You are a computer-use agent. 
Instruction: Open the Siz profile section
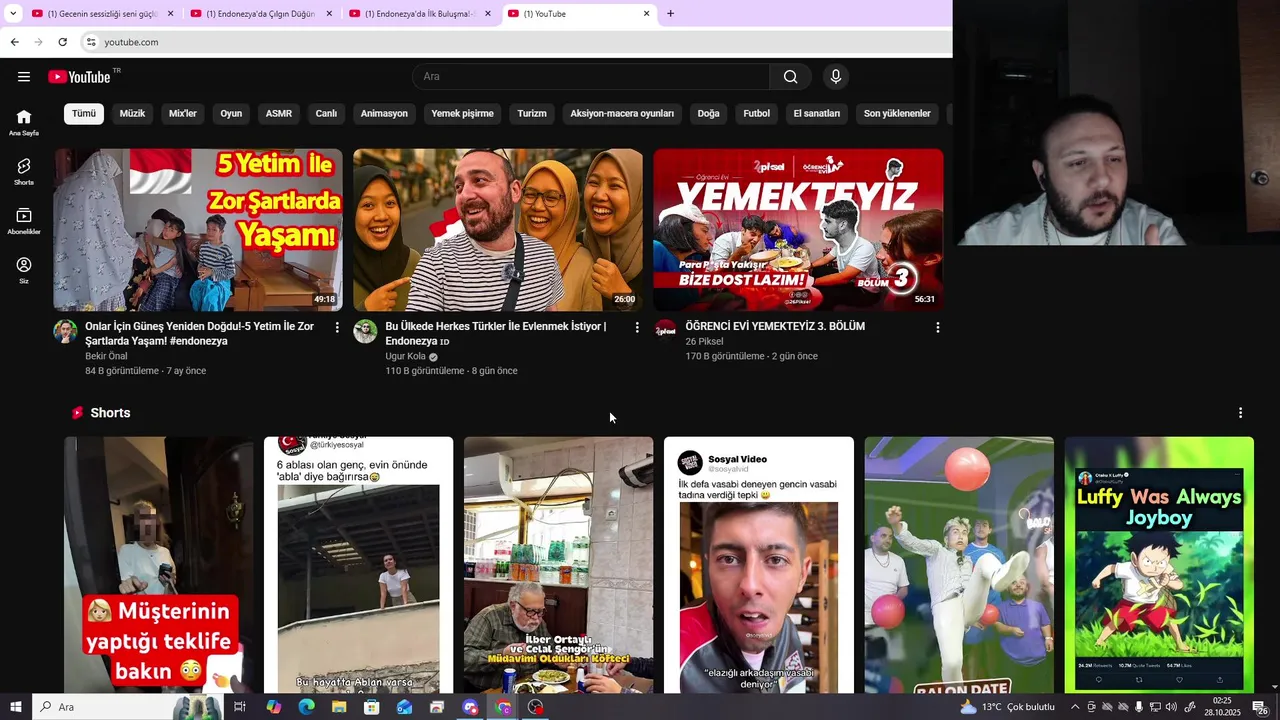click(x=24, y=270)
